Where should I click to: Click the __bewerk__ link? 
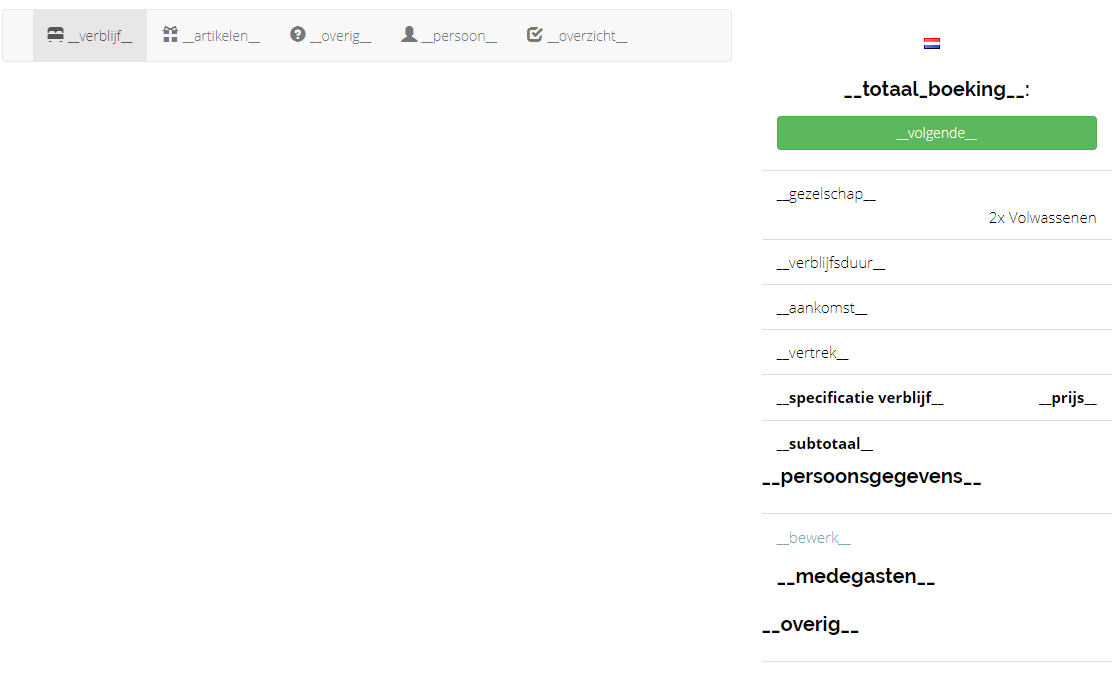(814, 538)
